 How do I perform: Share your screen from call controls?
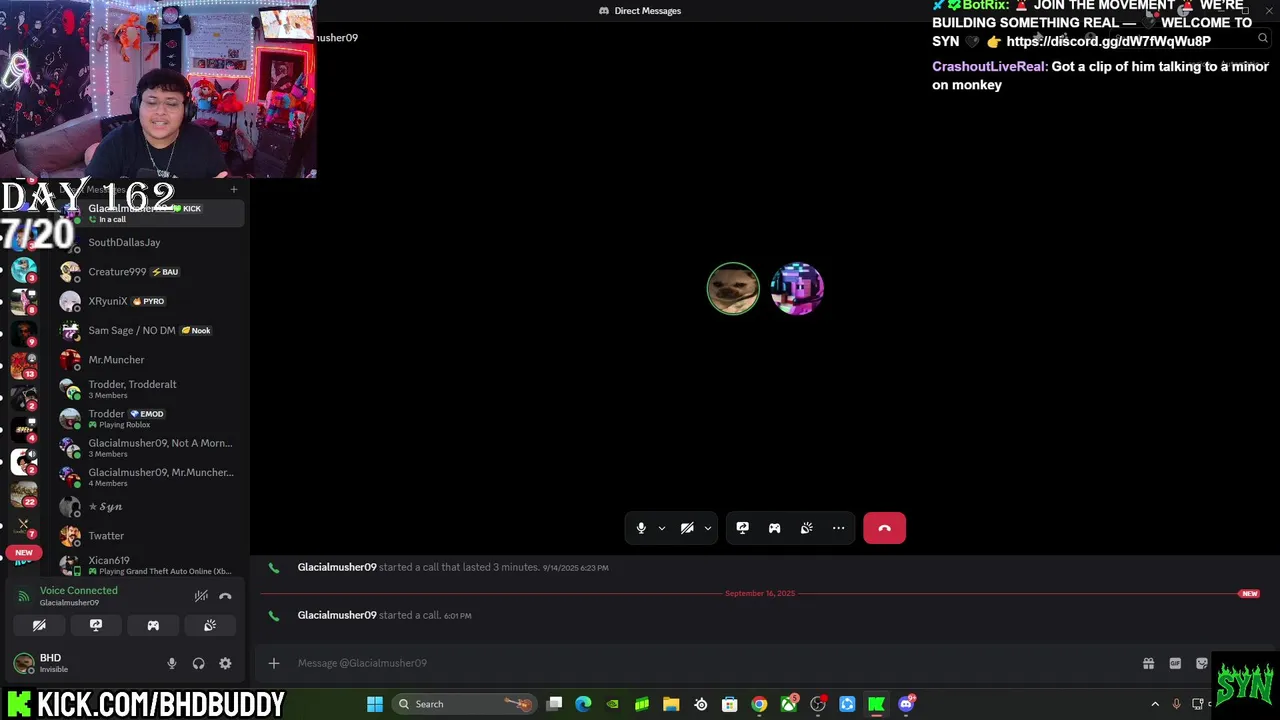coord(742,528)
